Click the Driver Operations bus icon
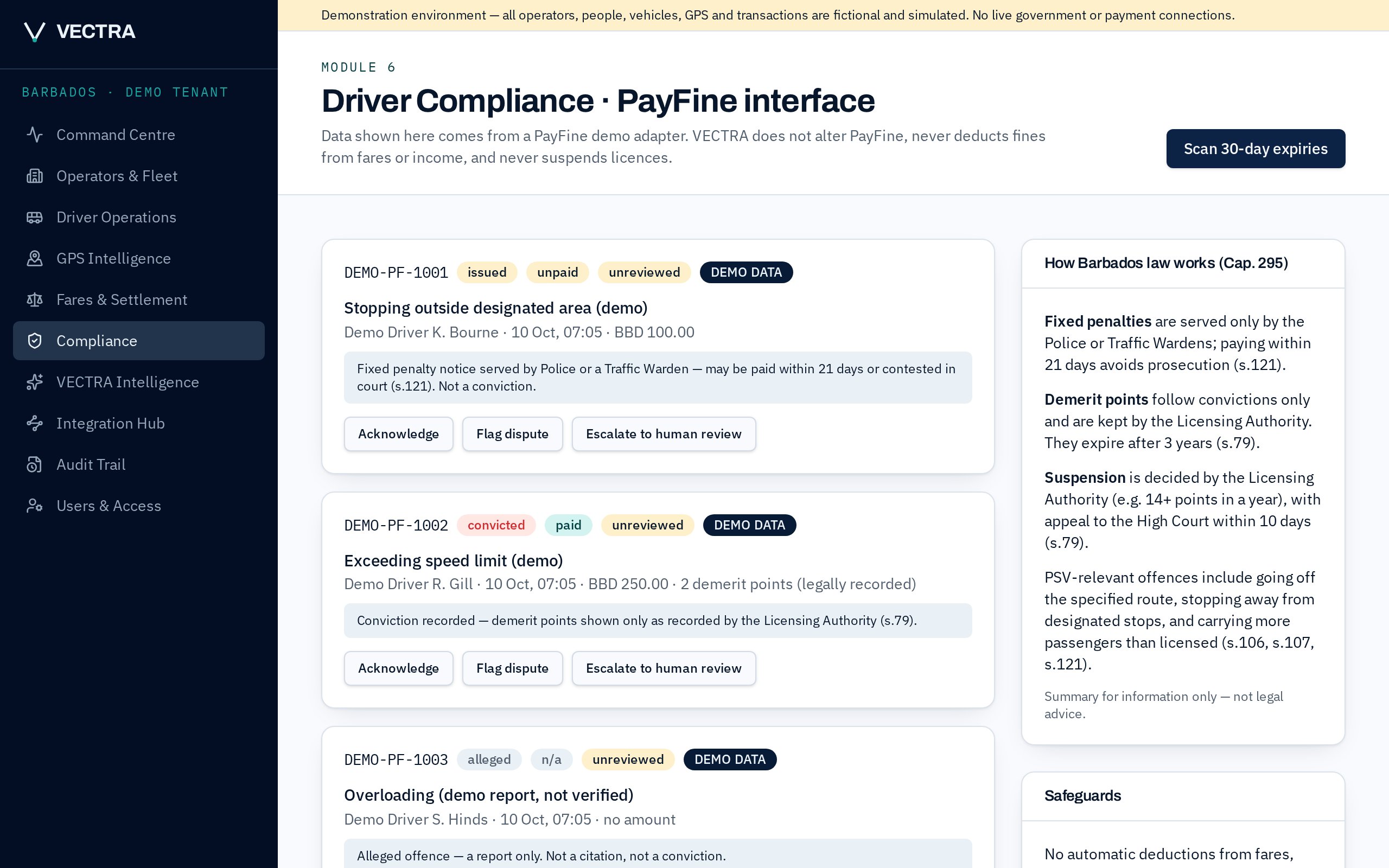The width and height of the screenshot is (1389, 868). tap(34, 218)
